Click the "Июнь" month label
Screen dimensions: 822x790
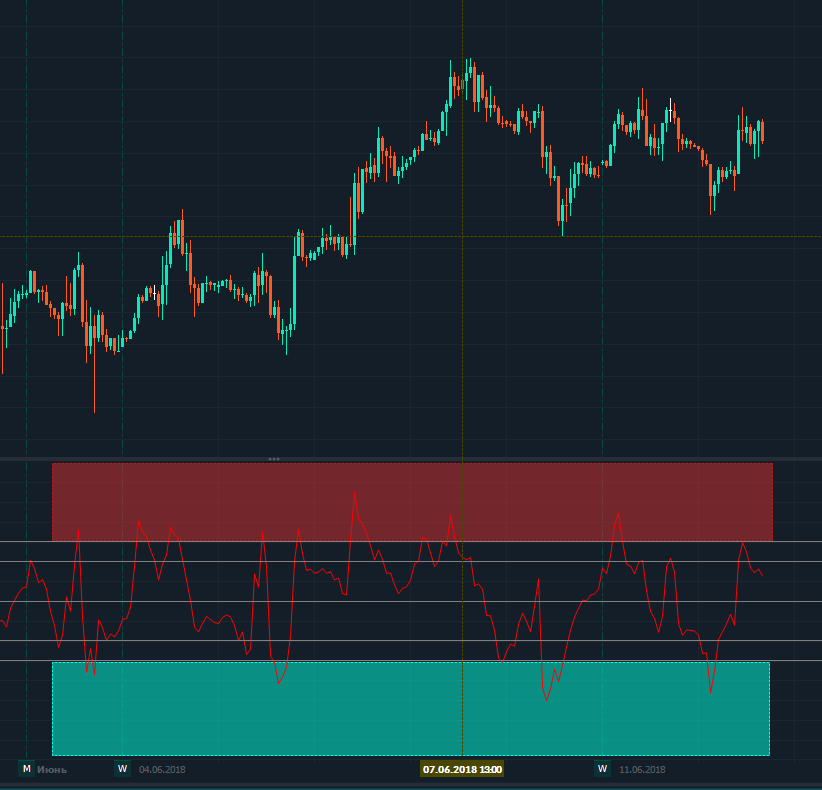(51, 770)
